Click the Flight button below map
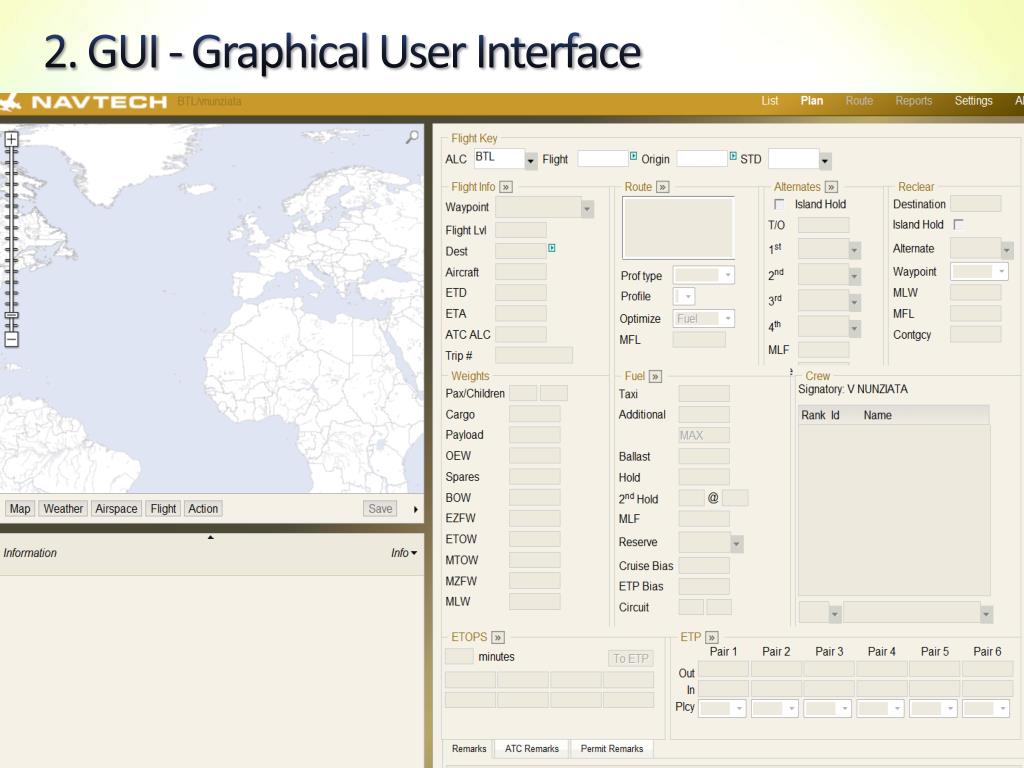The image size is (1024, 768). [x=163, y=509]
